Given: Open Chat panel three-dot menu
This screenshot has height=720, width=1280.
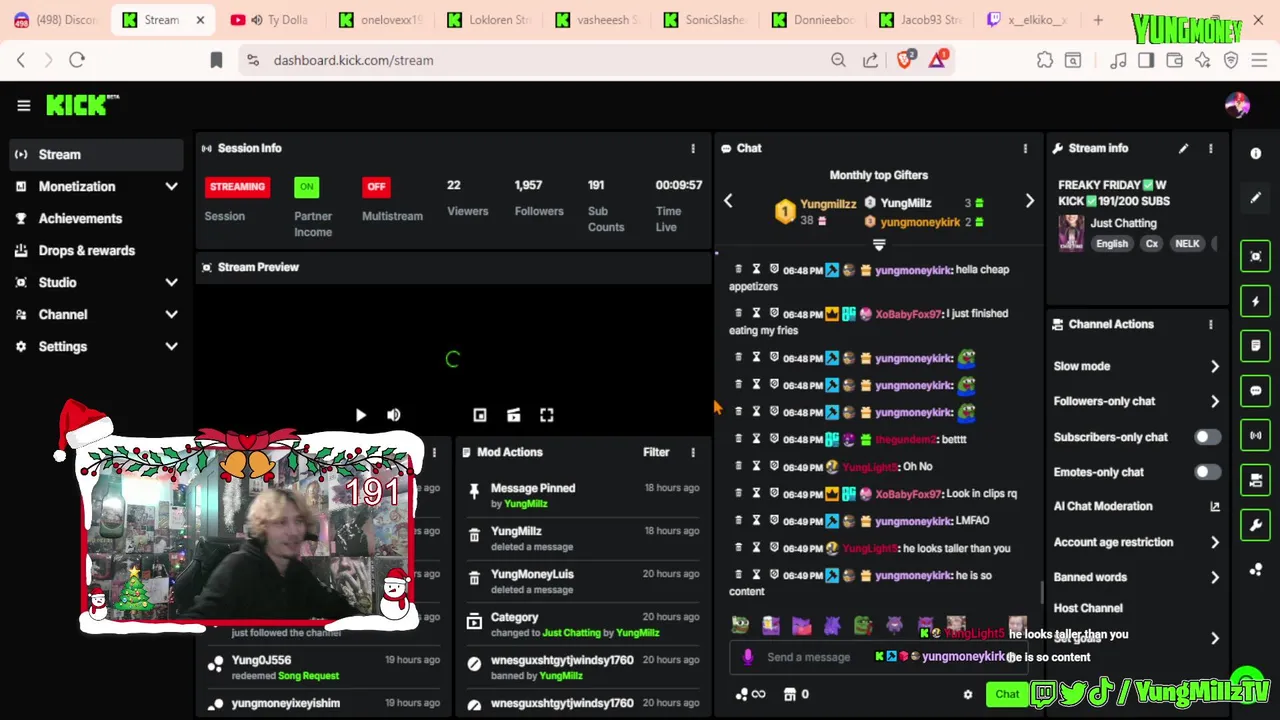Looking at the screenshot, I should tap(1025, 148).
